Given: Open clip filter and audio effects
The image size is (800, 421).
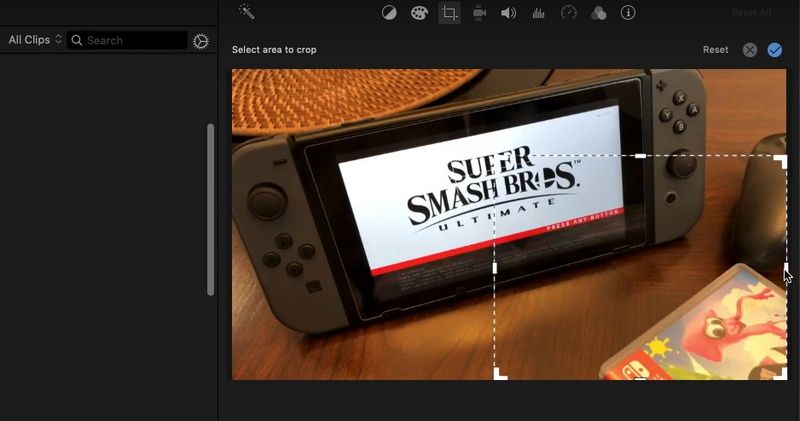Looking at the screenshot, I should pyautogui.click(x=598, y=13).
